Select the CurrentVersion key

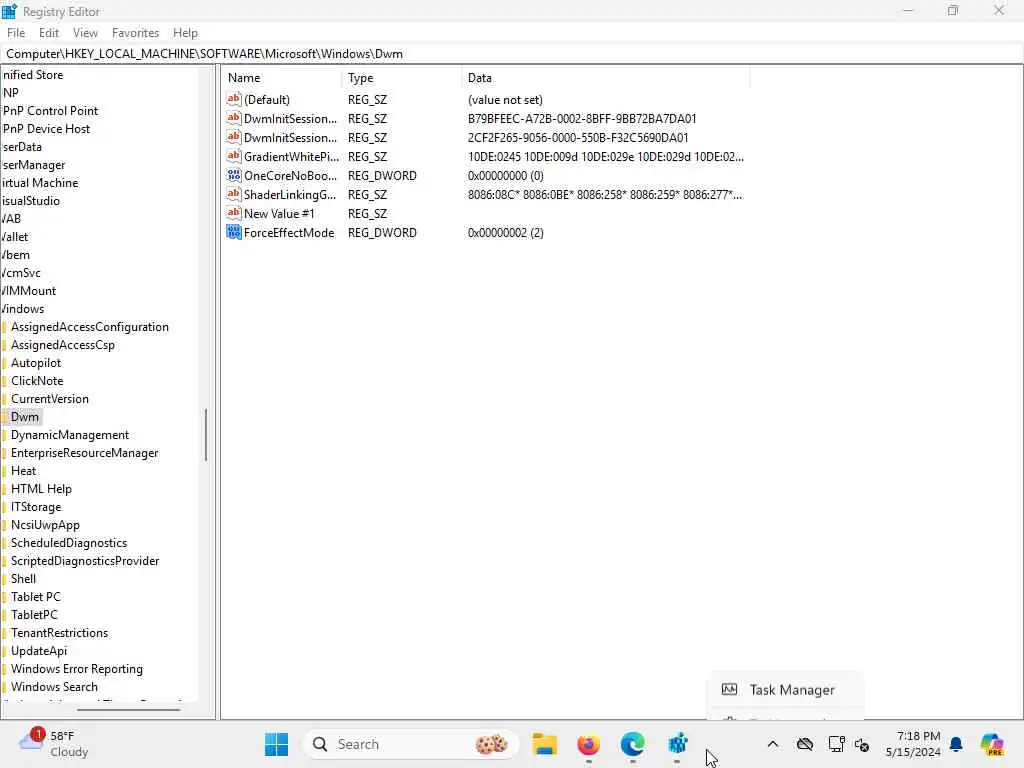[50, 398]
